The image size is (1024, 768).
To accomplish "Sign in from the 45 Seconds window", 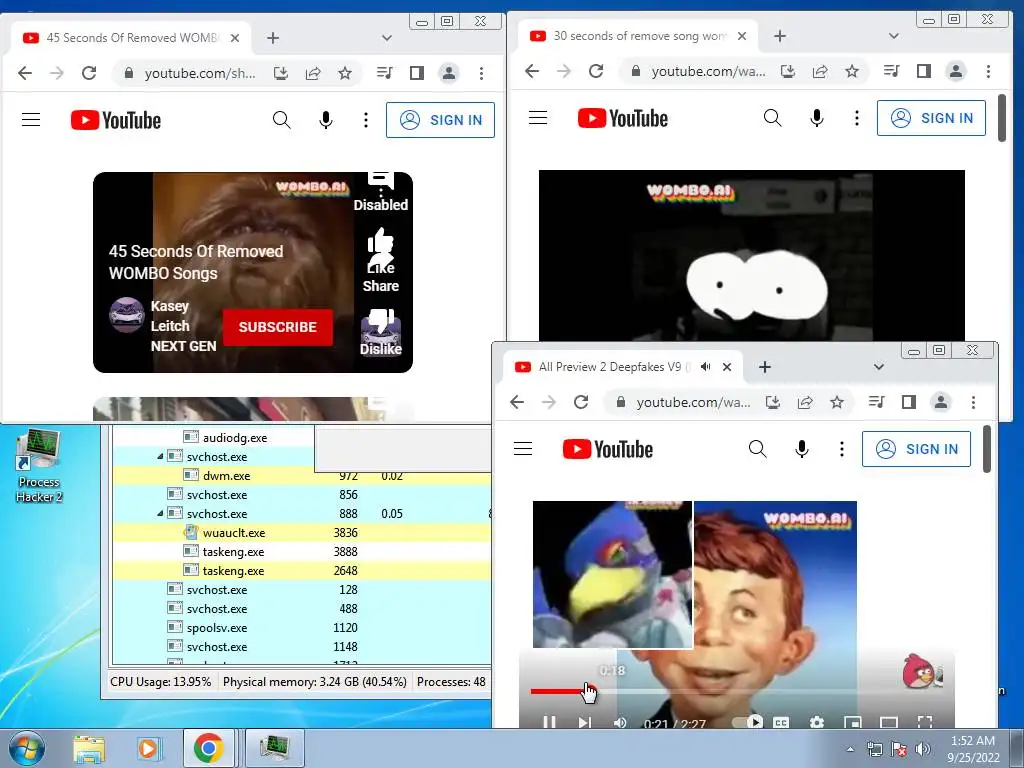I will pyautogui.click(x=440, y=120).
